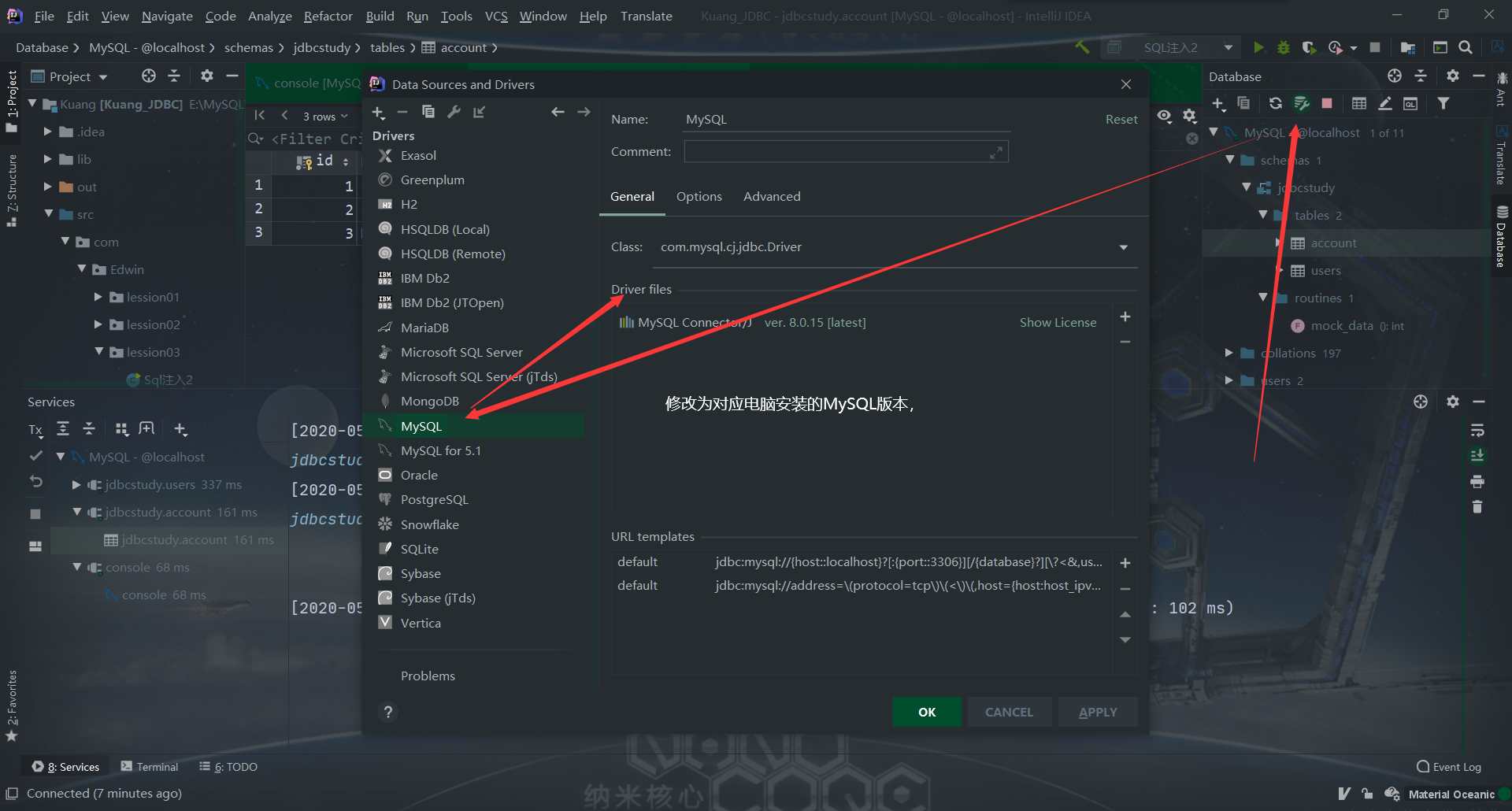This screenshot has width=1512, height=811.
Task: Expand the .idea folder in Project
Action: pyautogui.click(x=48, y=131)
